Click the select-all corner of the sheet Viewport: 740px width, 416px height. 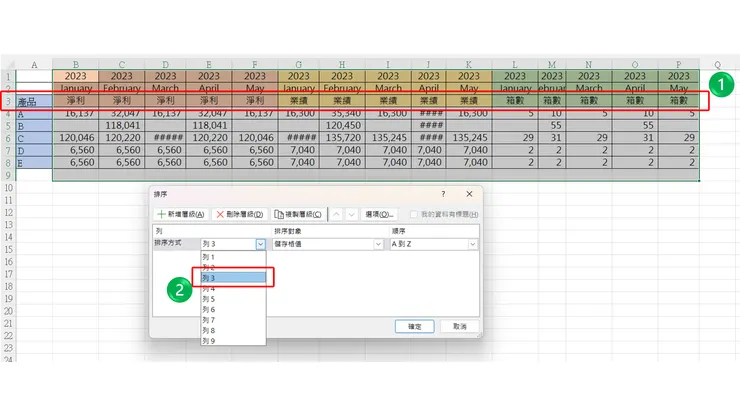[8, 64]
